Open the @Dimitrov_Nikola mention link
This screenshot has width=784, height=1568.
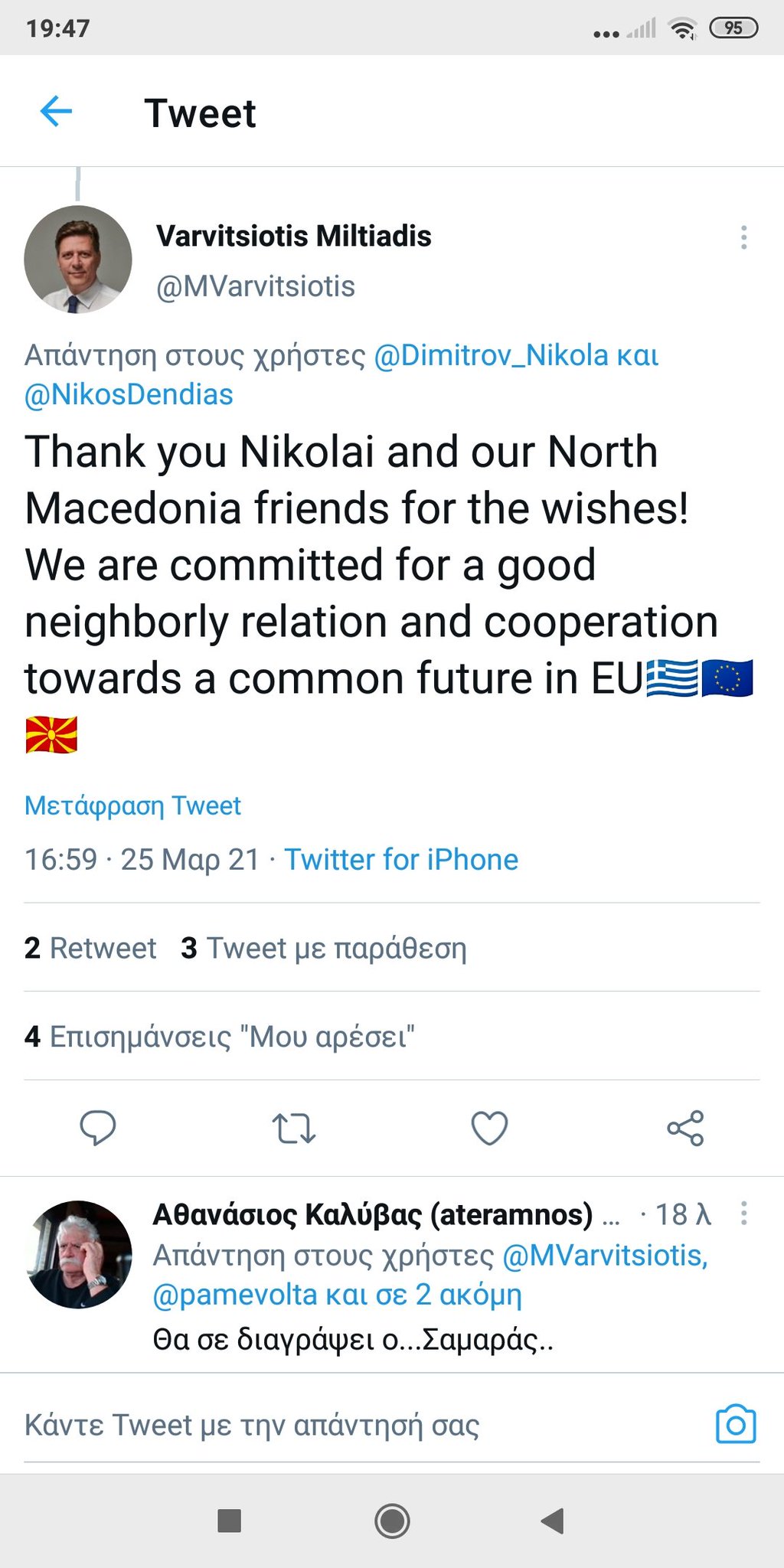(x=491, y=355)
